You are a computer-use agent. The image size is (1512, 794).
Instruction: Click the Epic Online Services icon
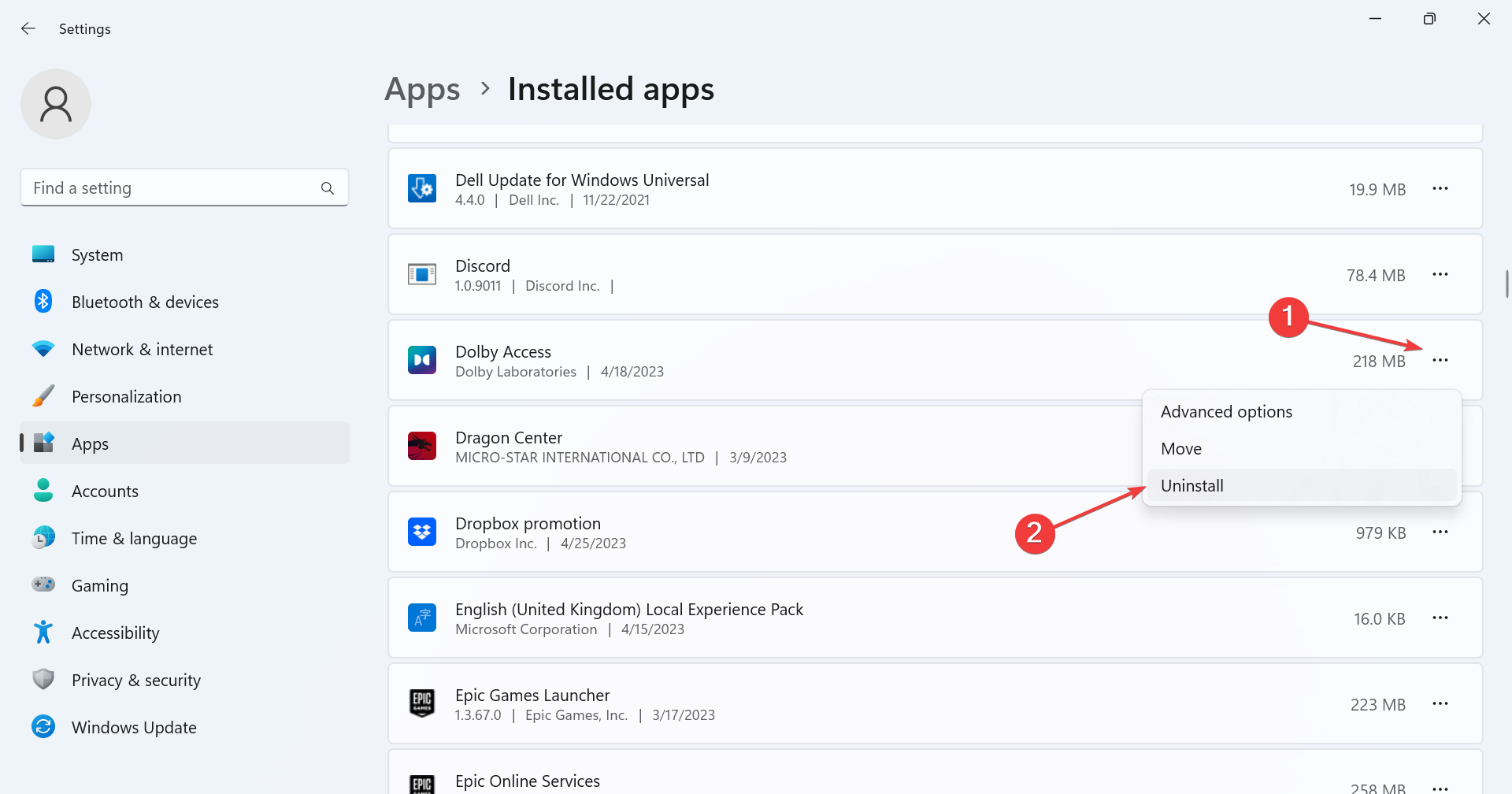pyautogui.click(x=422, y=785)
